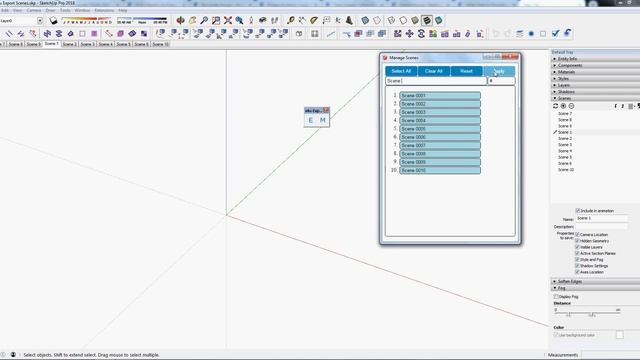The image size is (640, 360).
Task: Click the blue checkmark toolbar icon
Action: (x=556, y=33)
